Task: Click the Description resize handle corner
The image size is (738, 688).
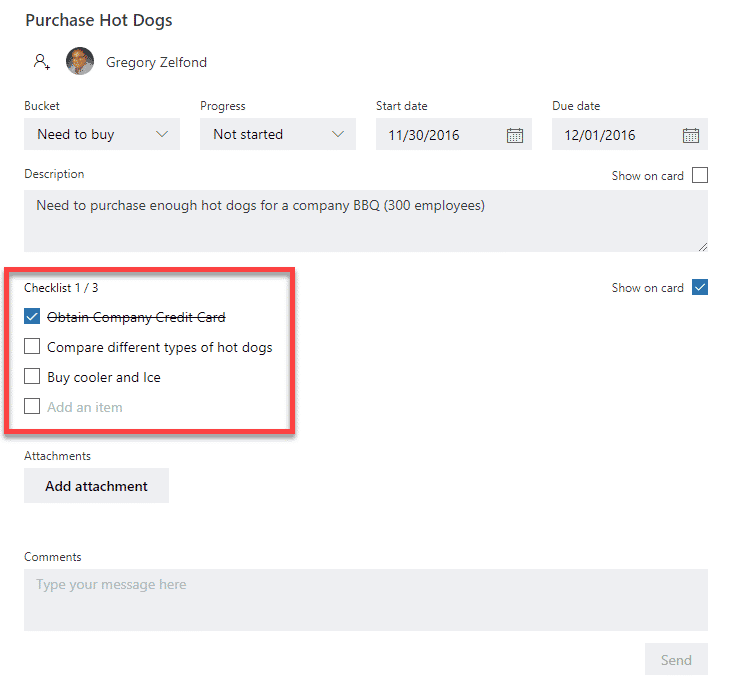Action: [x=703, y=247]
